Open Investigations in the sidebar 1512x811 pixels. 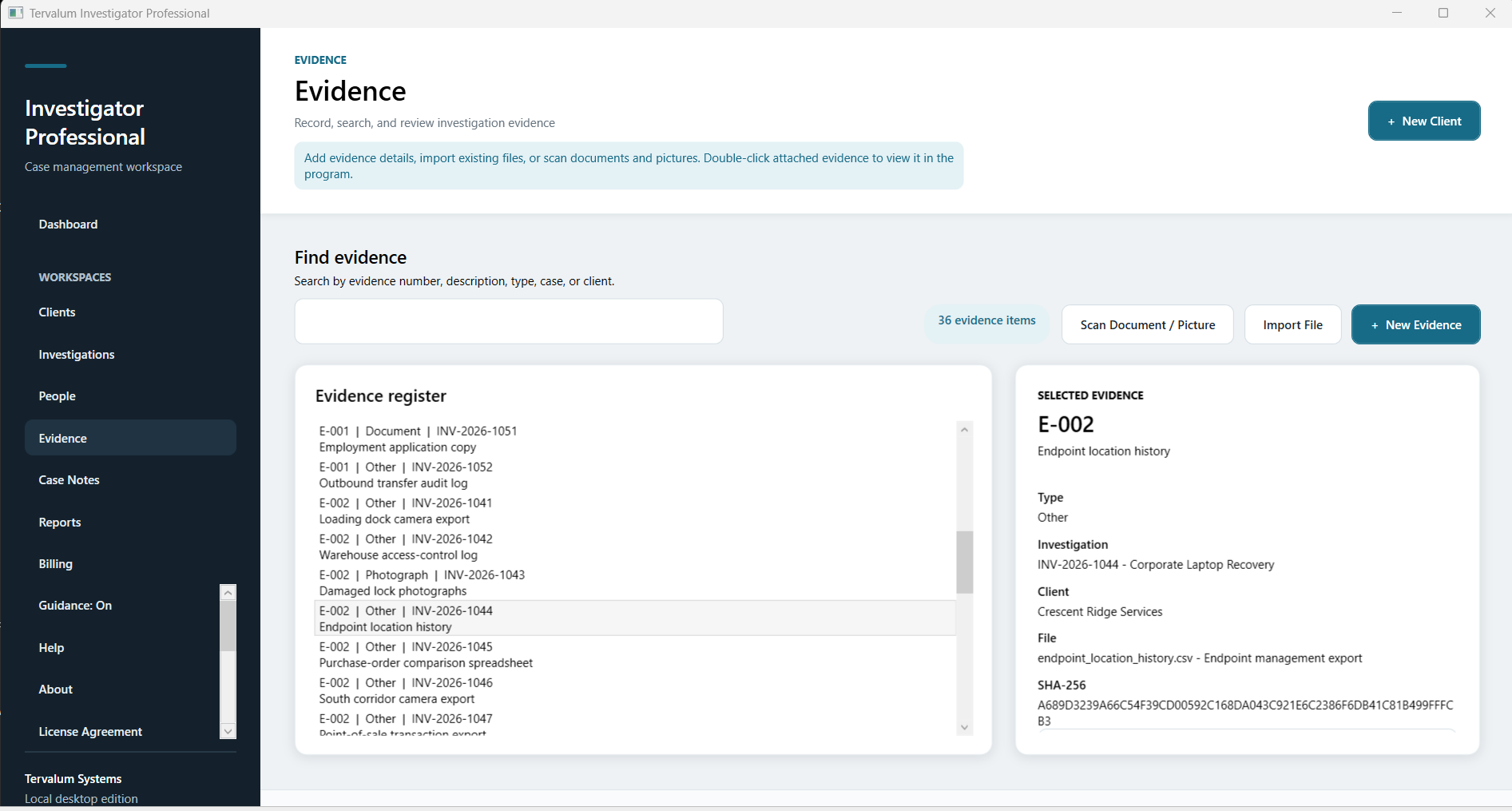130,355
